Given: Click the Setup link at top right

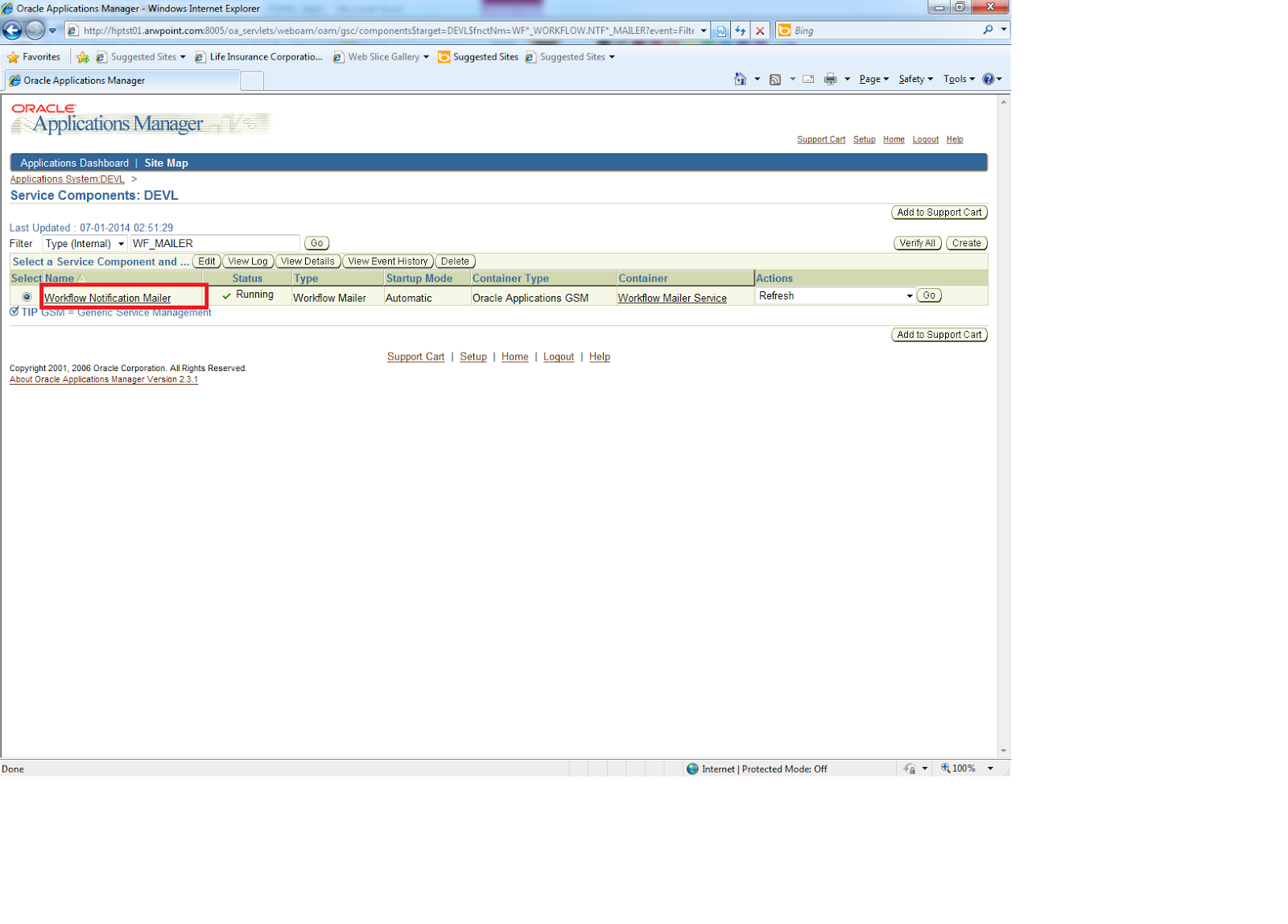Looking at the screenshot, I should (x=864, y=140).
